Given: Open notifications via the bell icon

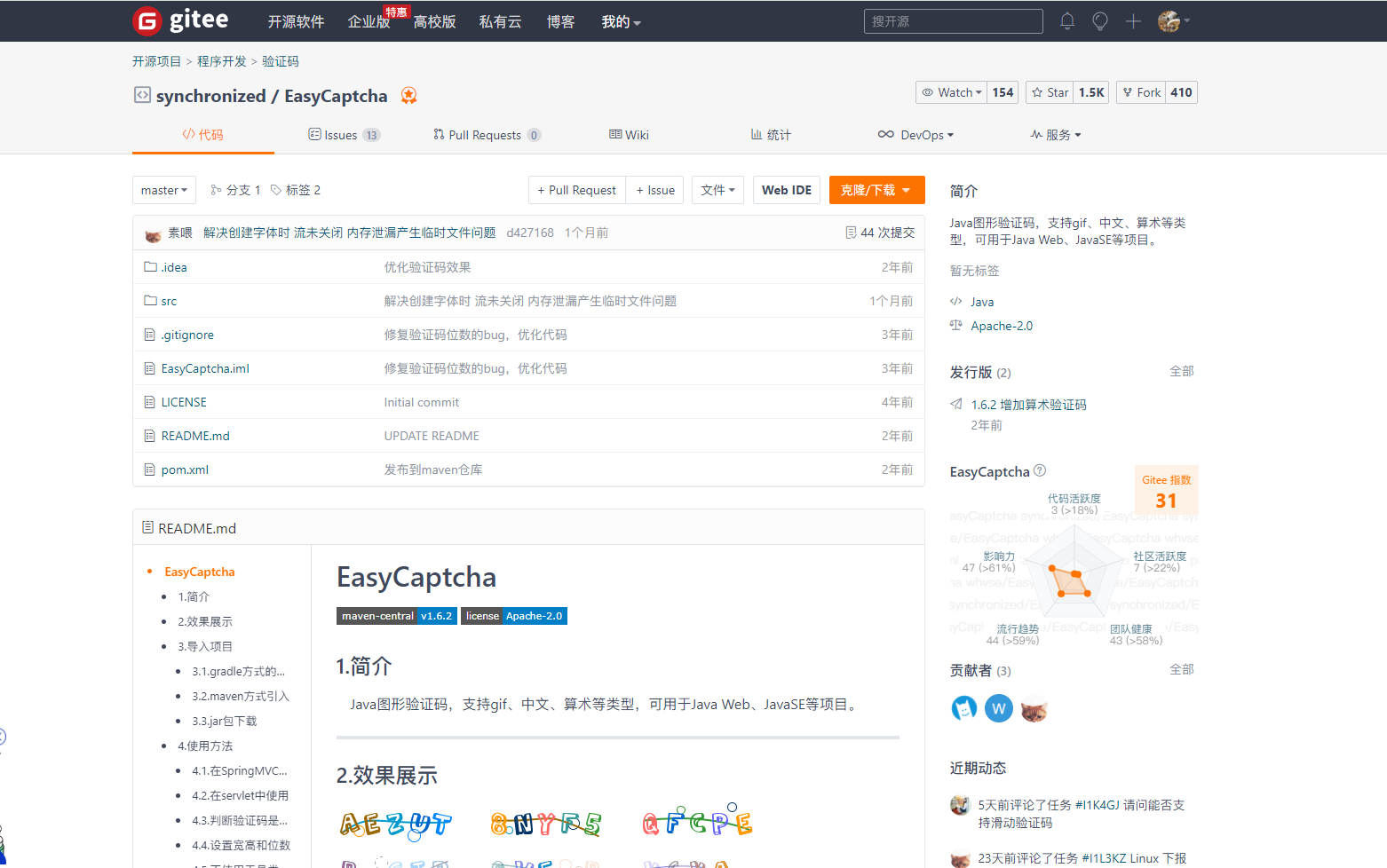Looking at the screenshot, I should pyautogui.click(x=1066, y=20).
